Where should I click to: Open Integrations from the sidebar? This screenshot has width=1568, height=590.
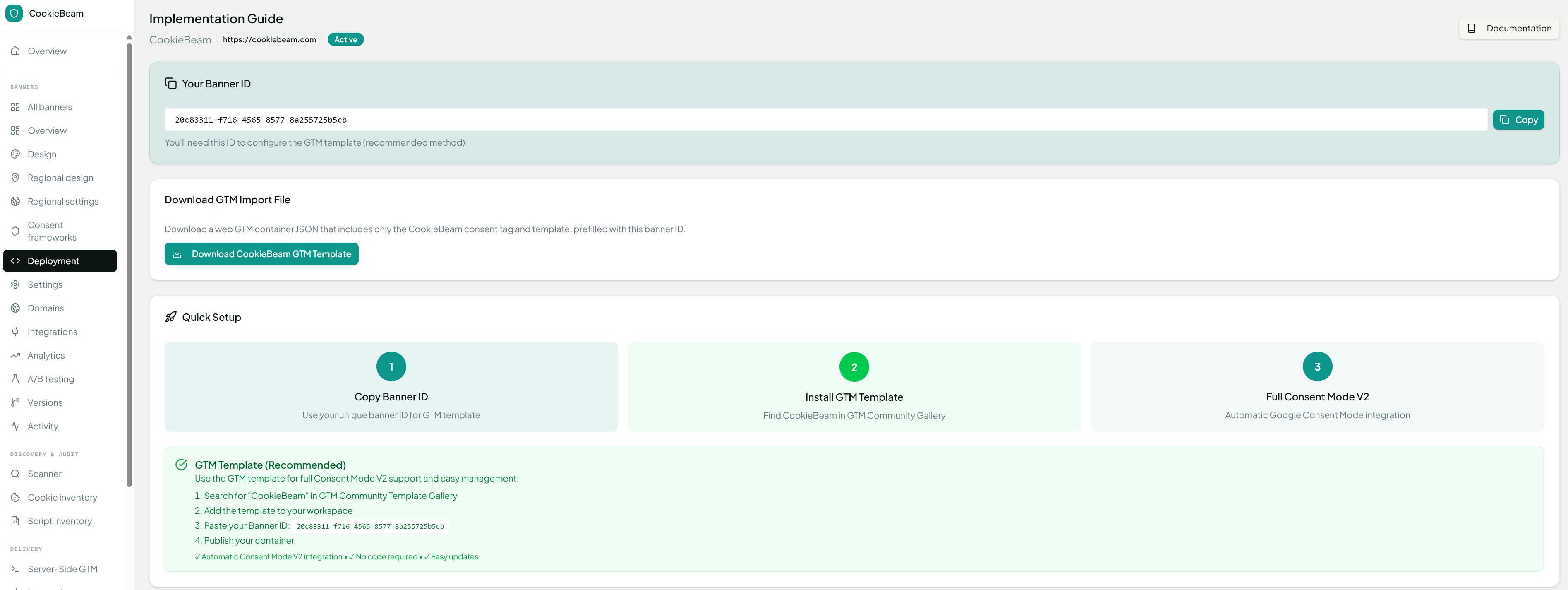pyautogui.click(x=60, y=332)
